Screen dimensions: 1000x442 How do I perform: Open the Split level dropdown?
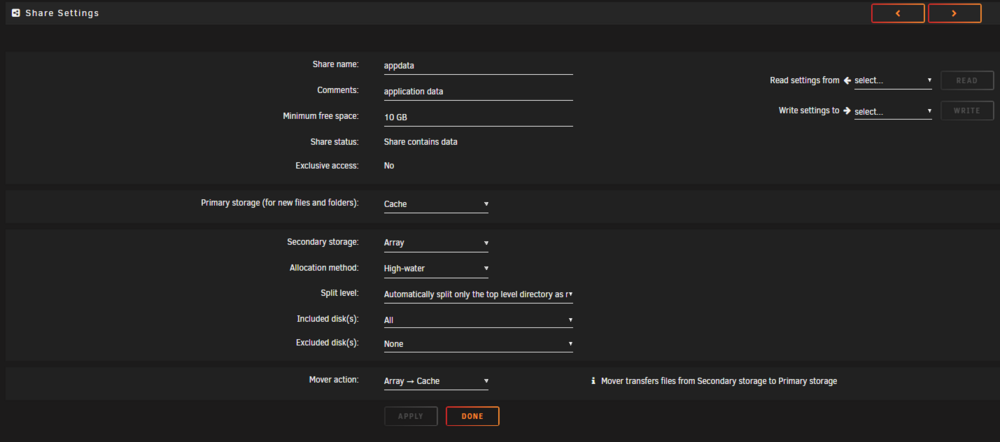(478, 294)
